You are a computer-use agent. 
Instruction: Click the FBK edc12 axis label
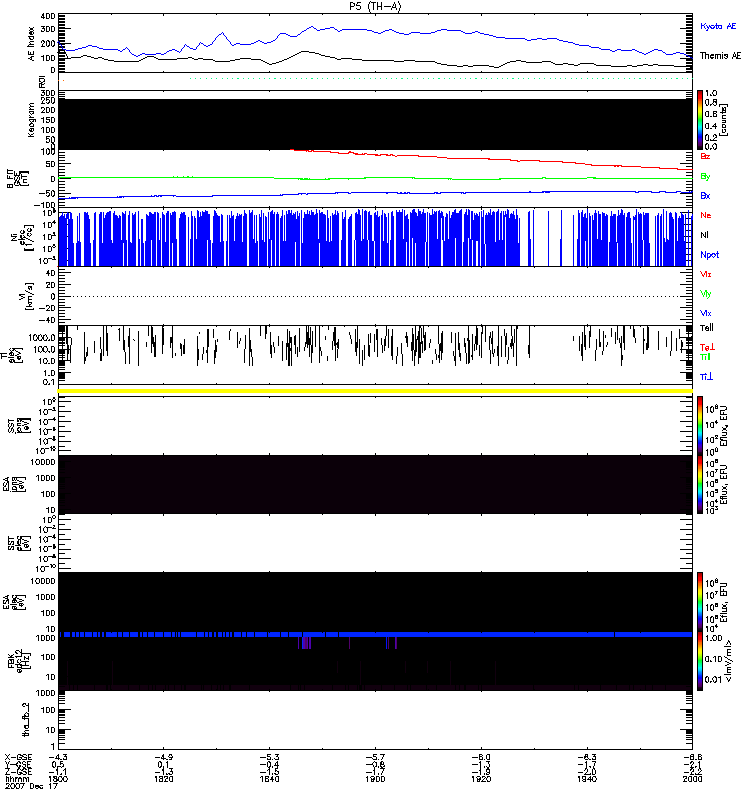pos(18,661)
